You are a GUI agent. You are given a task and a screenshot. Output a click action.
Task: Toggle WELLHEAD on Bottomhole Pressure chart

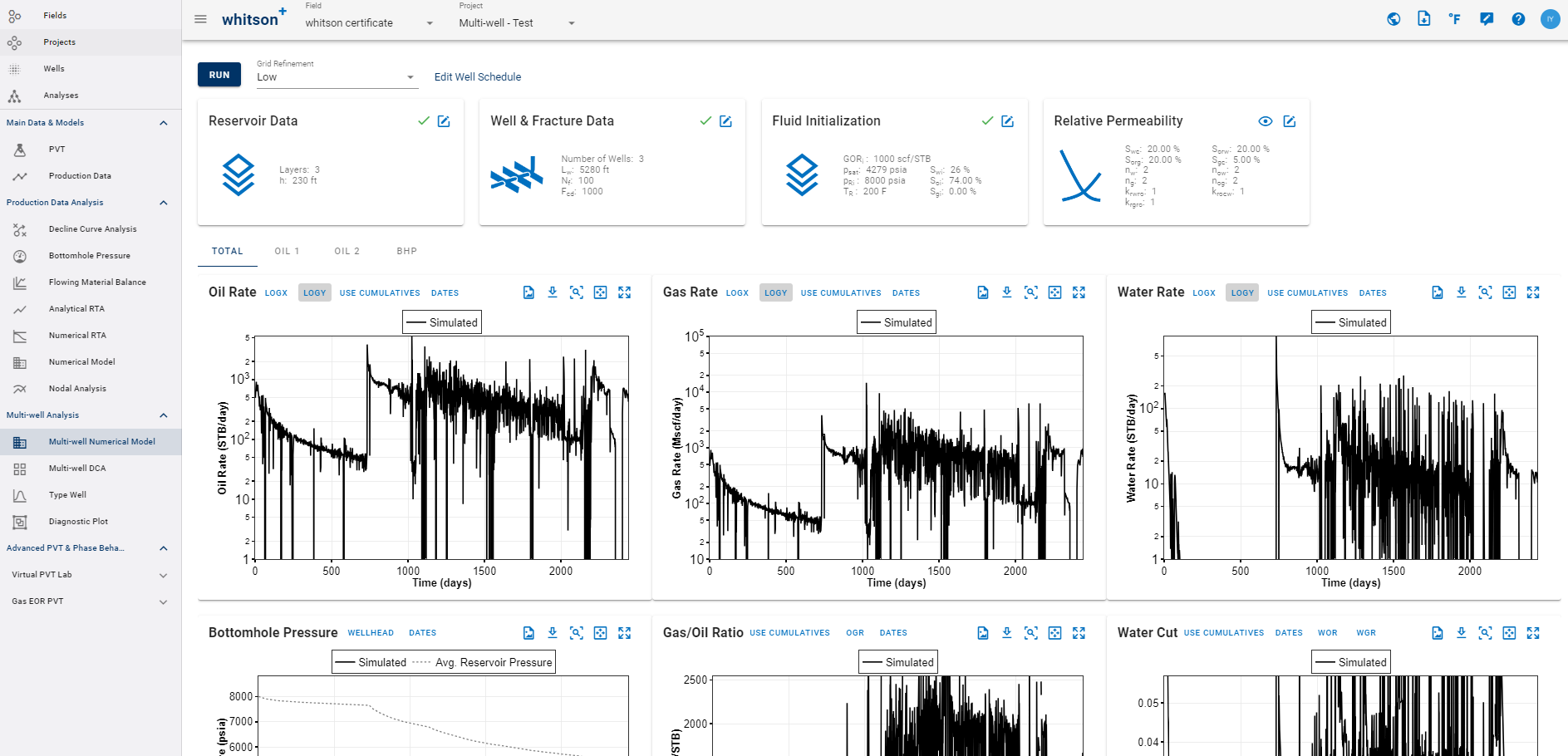[x=371, y=633]
